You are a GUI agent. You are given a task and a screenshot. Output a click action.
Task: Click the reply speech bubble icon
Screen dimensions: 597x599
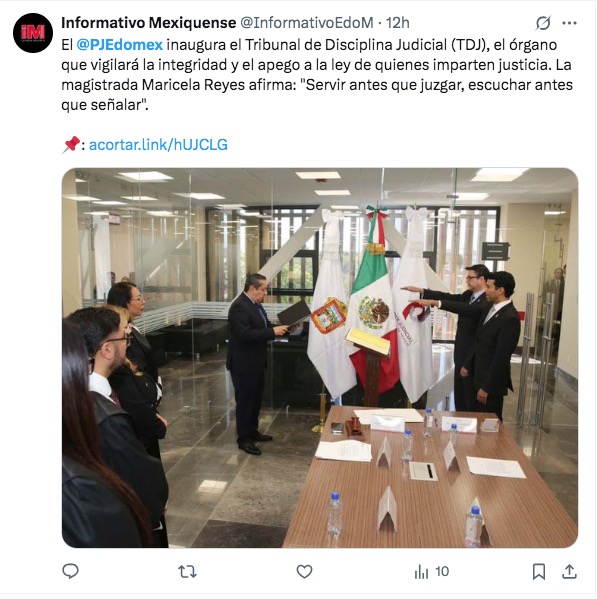pos(70,571)
